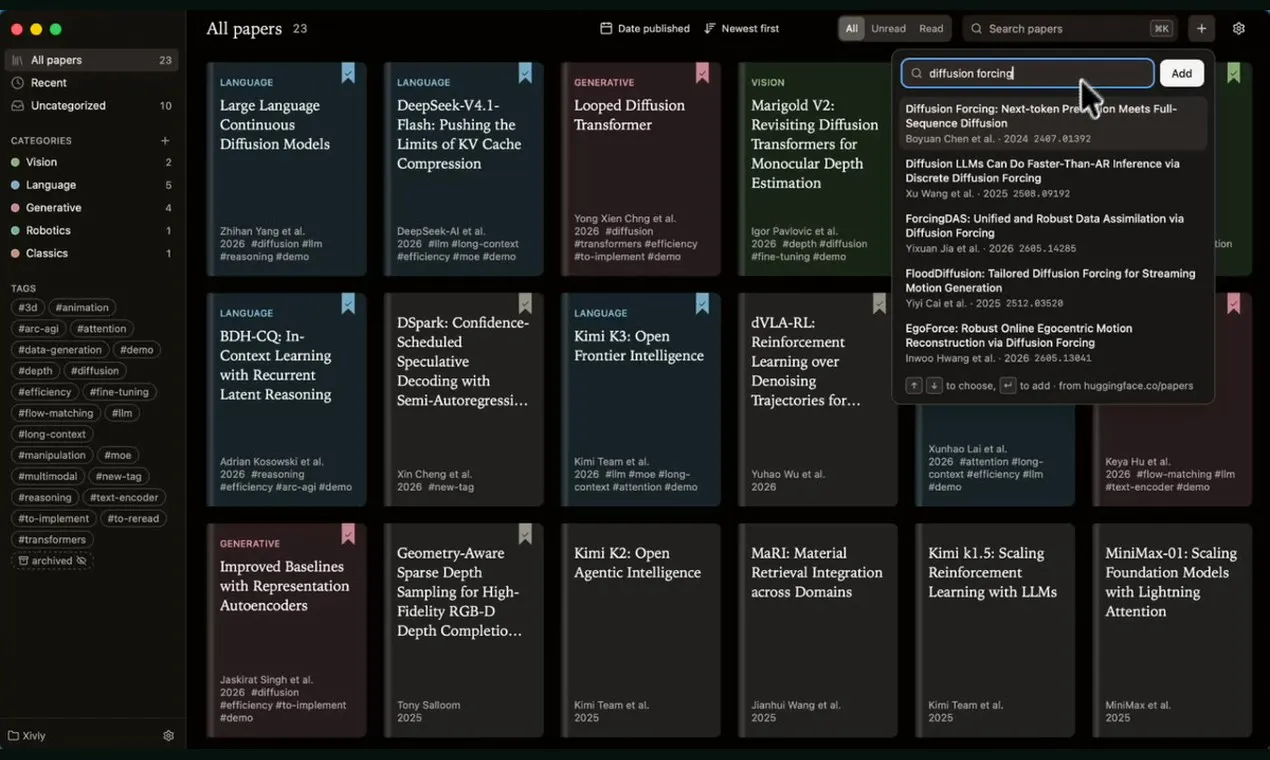Select the EgoForce search result
Image resolution: width=1270 pixels, height=760 pixels.
[x=1053, y=343]
